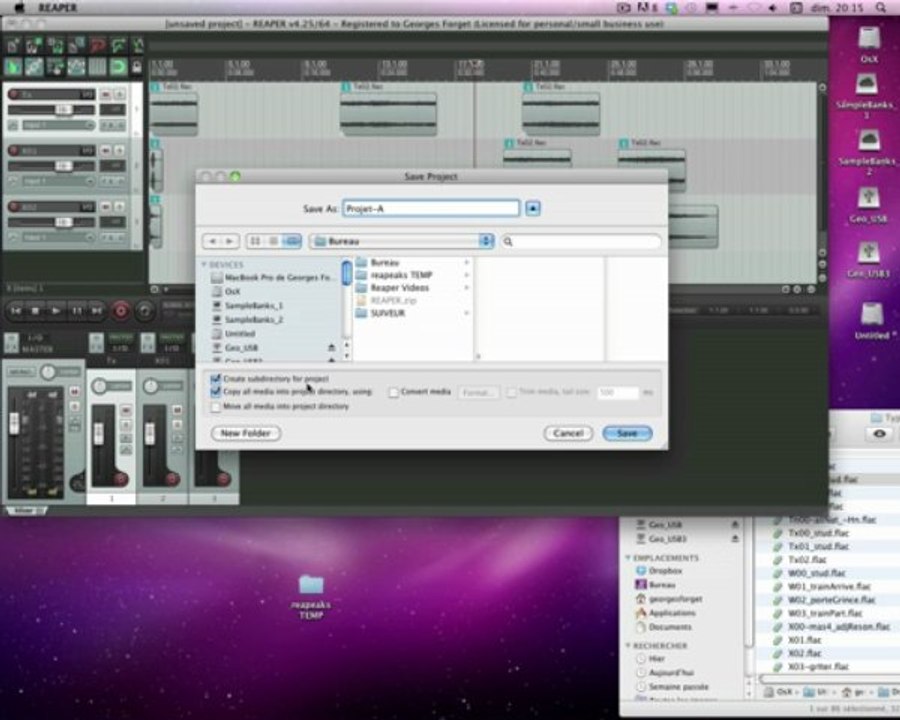Toggle Copy all media into project directory
Viewport: 900px width, 720px height.
(x=215, y=392)
